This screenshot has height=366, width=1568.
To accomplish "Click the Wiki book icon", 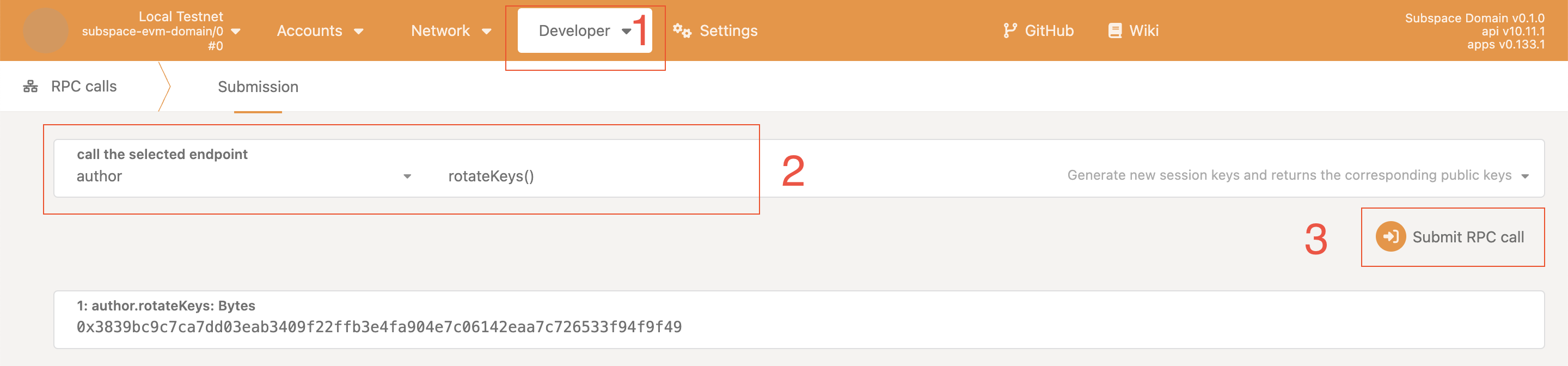I will [1114, 30].
